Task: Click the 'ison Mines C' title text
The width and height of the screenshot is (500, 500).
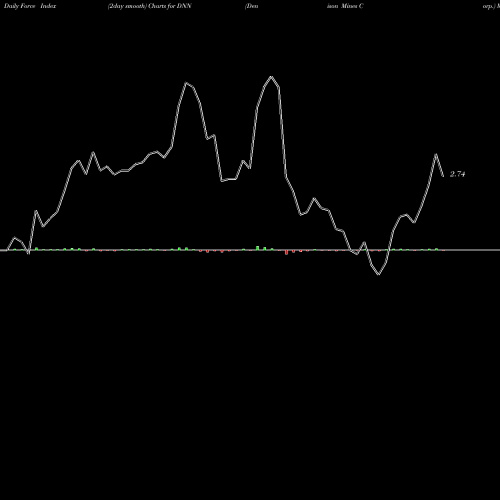Action: click(345, 6)
